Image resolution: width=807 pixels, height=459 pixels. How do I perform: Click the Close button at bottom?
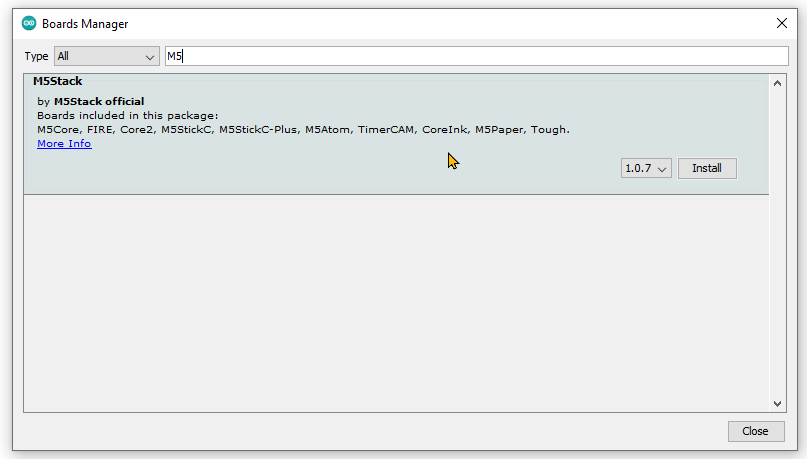756,431
